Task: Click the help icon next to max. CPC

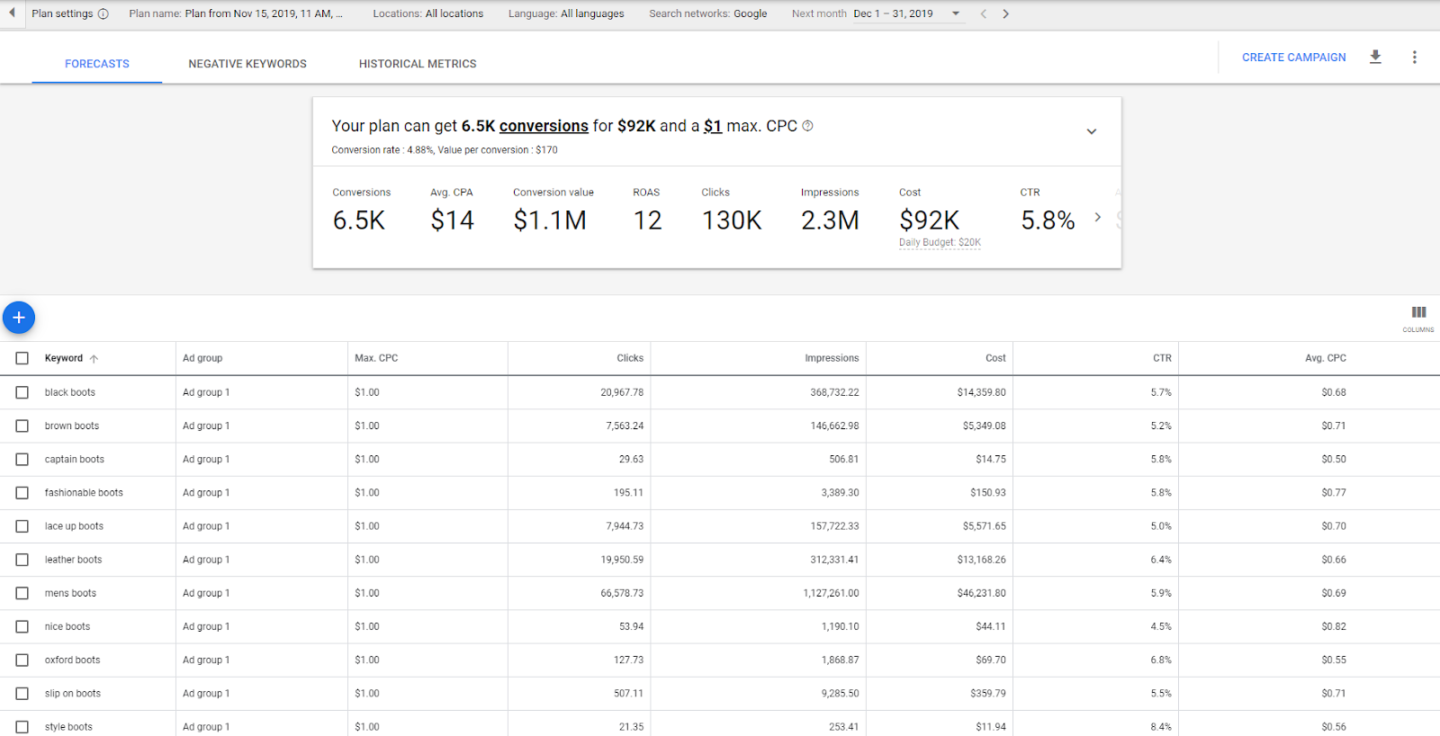Action: [808, 126]
